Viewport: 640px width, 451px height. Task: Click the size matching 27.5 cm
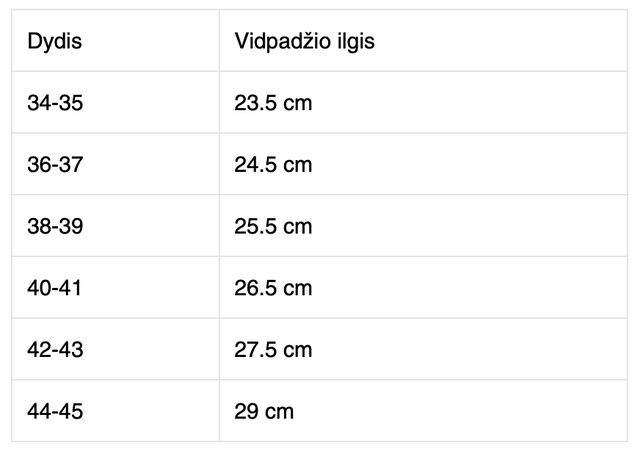click(x=56, y=350)
